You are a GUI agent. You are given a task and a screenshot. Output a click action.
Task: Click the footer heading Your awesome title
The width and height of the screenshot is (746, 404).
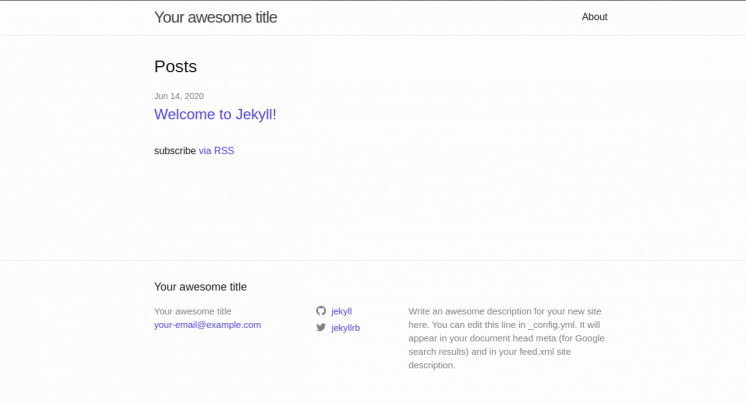click(x=200, y=287)
